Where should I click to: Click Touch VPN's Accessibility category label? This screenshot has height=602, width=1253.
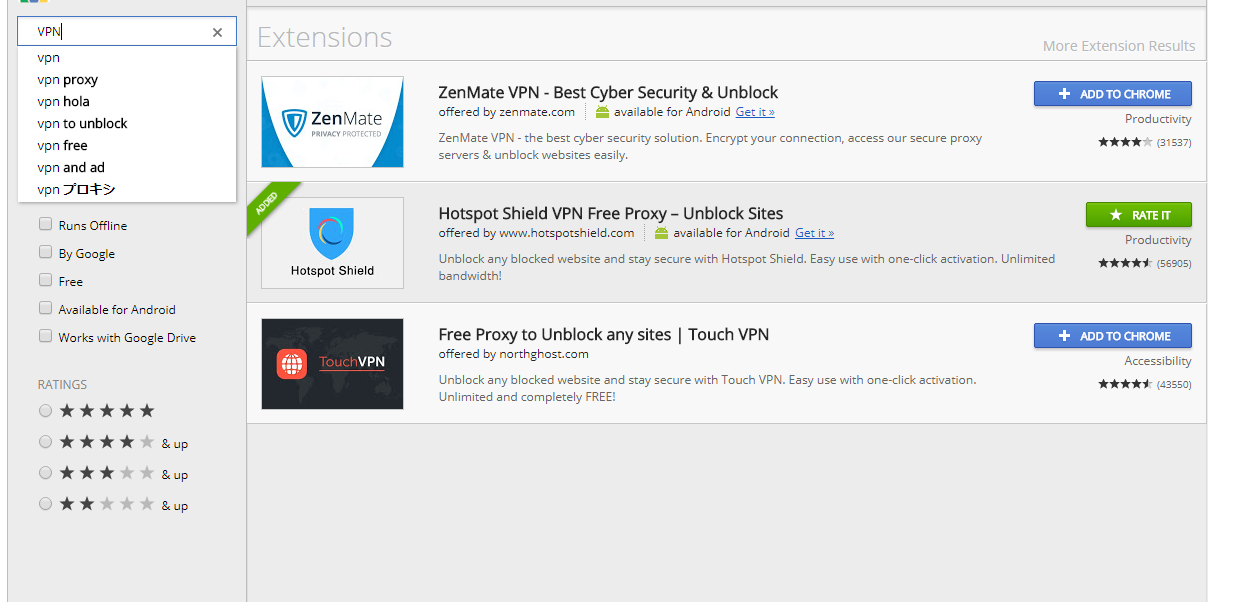pyautogui.click(x=1158, y=361)
